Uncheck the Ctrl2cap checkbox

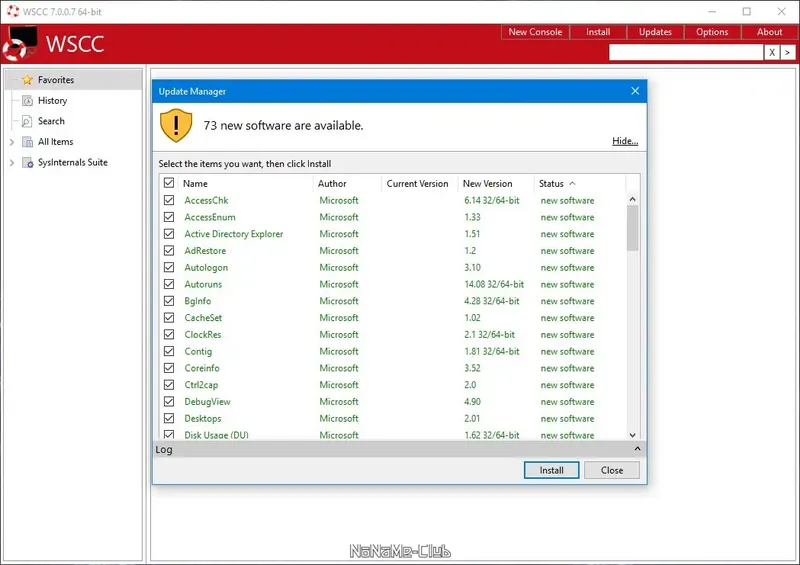(169, 385)
